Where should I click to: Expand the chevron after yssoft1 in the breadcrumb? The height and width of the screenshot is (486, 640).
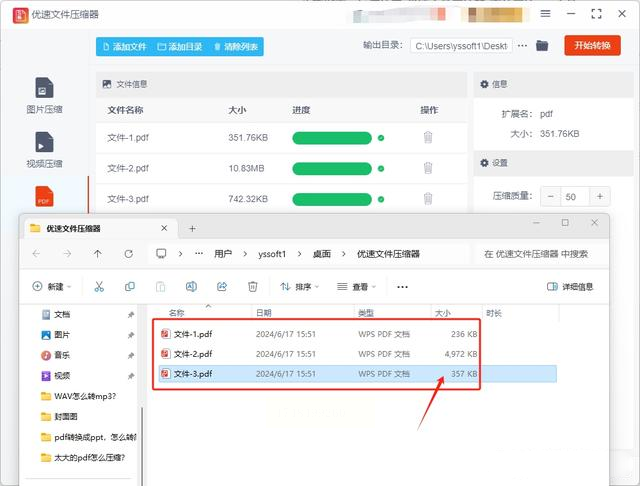tap(299, 254)
